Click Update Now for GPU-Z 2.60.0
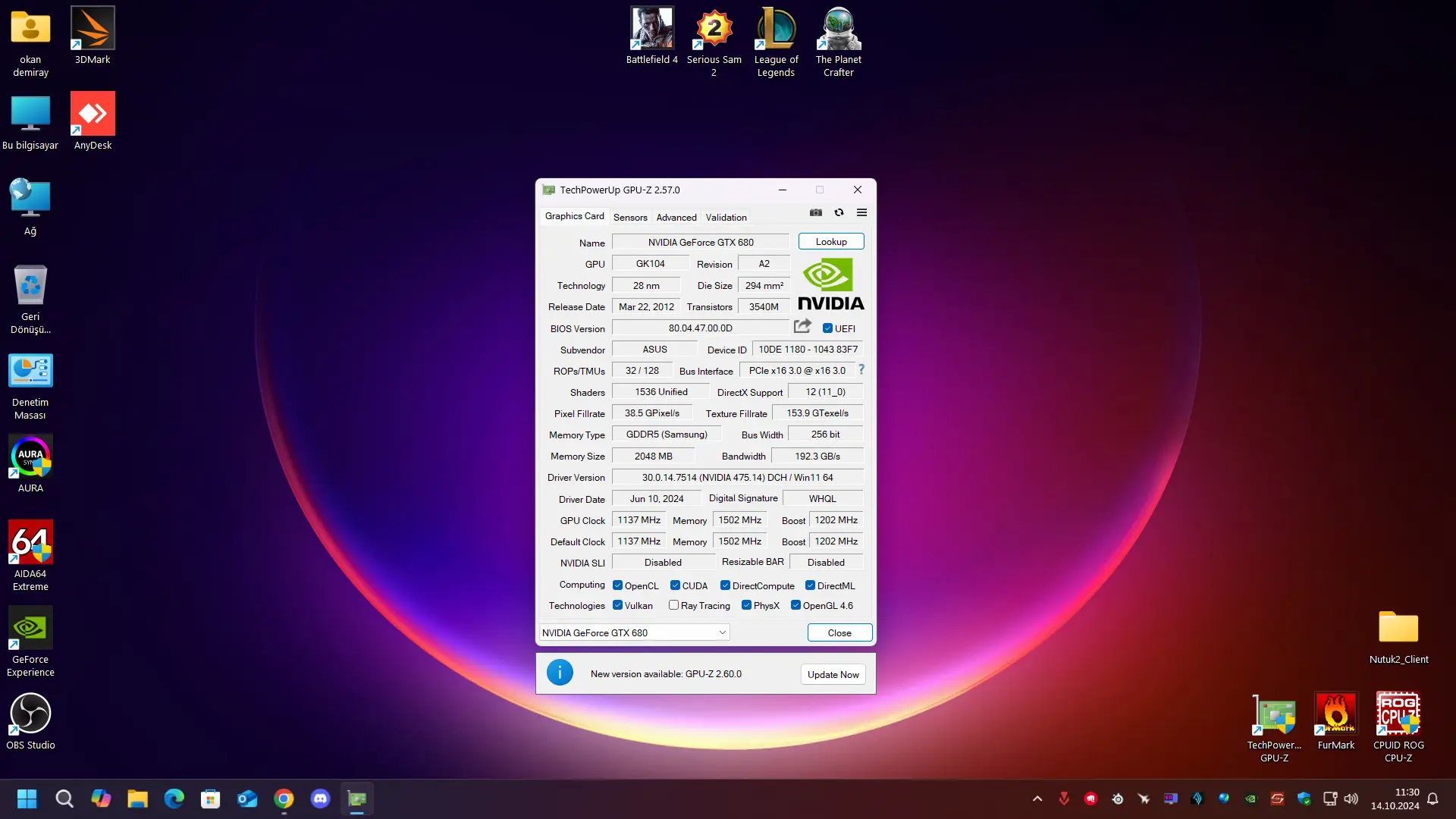The height and width of the screenshot is (819, 1456). (x=833, y=674)
